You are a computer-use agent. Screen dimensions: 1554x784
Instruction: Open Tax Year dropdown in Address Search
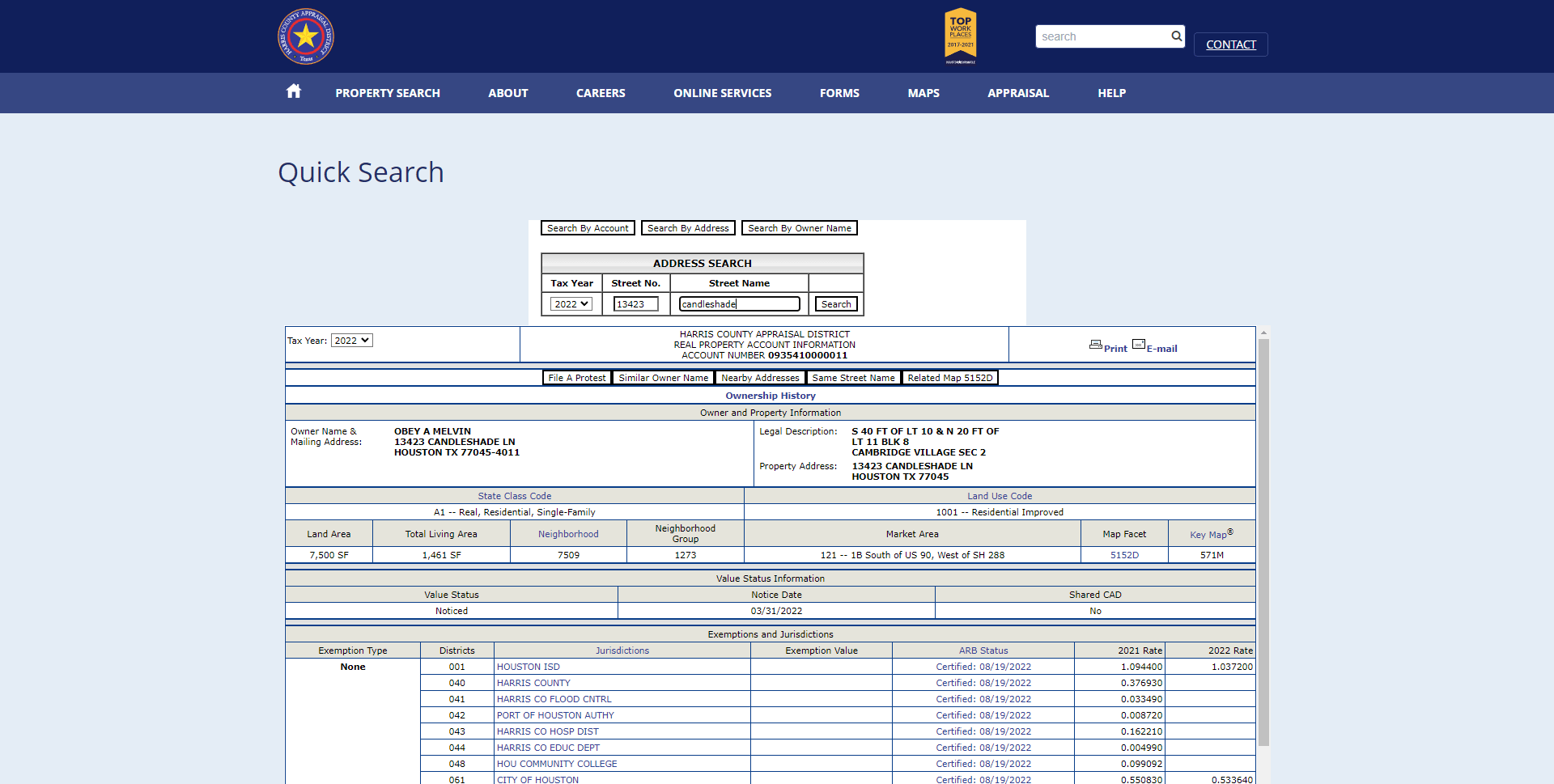[571, 304]
